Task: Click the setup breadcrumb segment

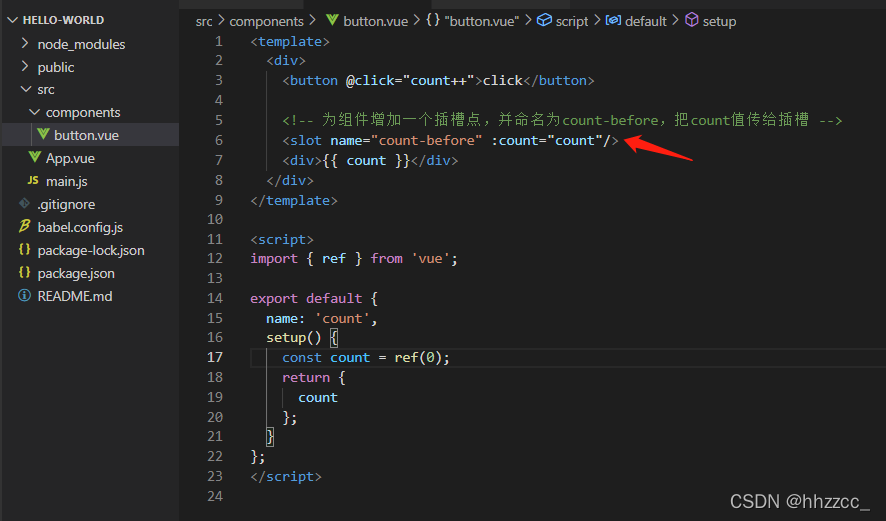Action: [x=719, y=21]
